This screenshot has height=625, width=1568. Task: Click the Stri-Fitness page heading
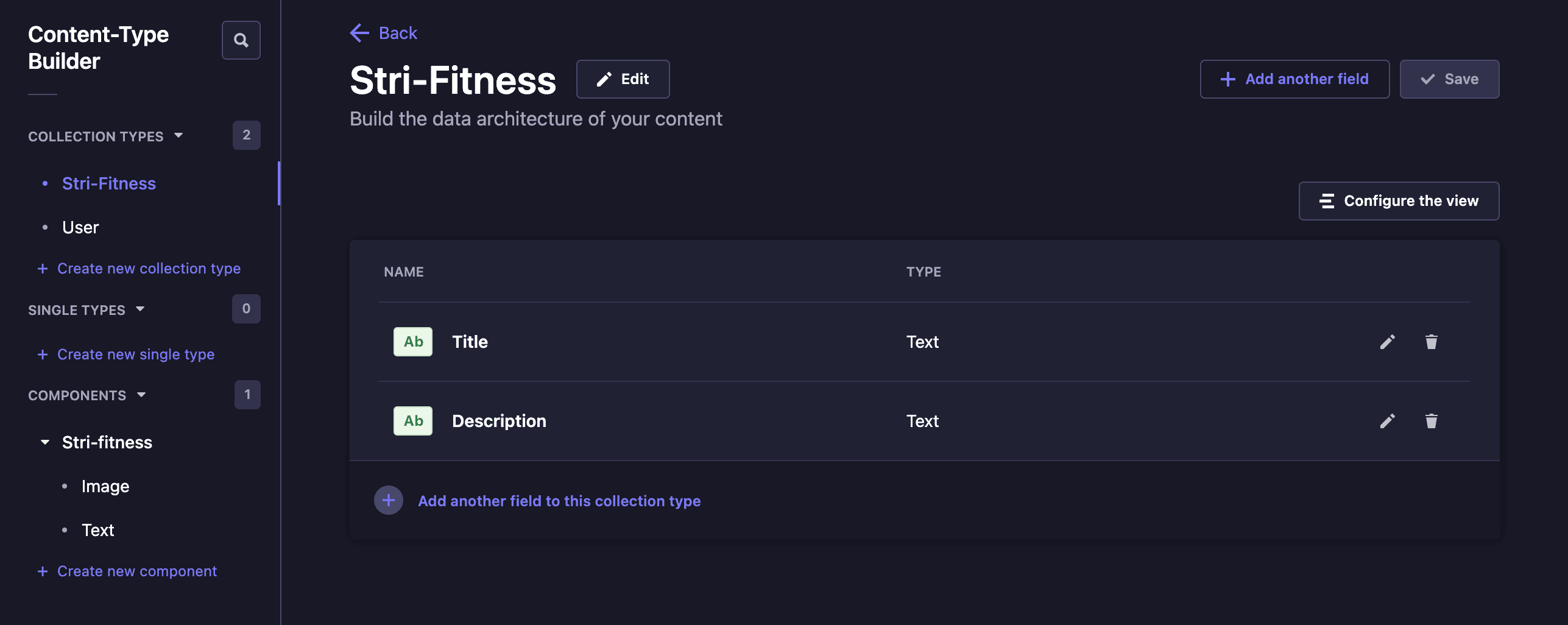point(453,80)
